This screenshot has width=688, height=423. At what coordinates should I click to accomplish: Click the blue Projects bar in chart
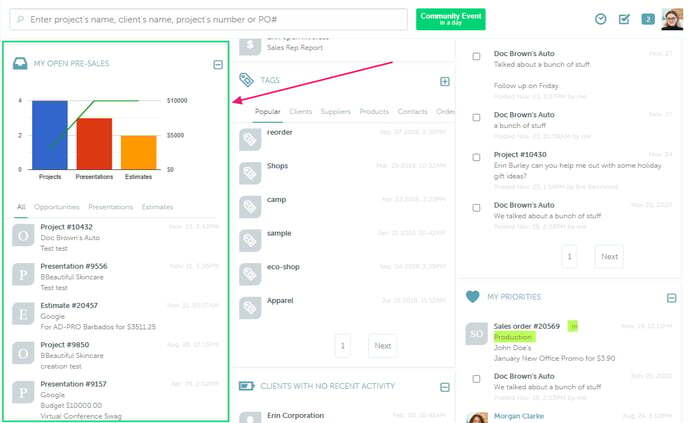pyautogui.click(x=50, y=135)
